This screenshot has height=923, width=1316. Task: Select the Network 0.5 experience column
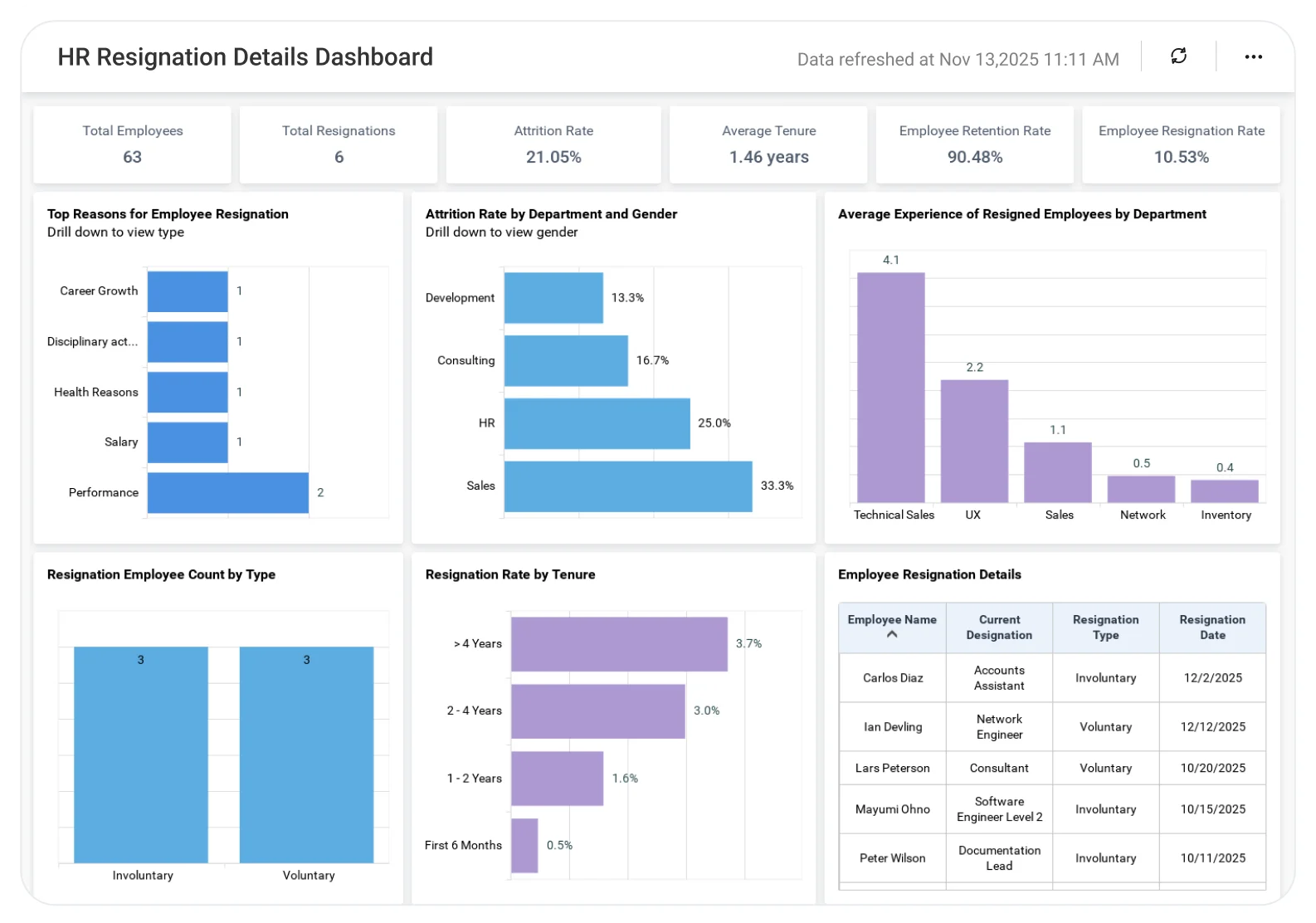coord(1141,489)
